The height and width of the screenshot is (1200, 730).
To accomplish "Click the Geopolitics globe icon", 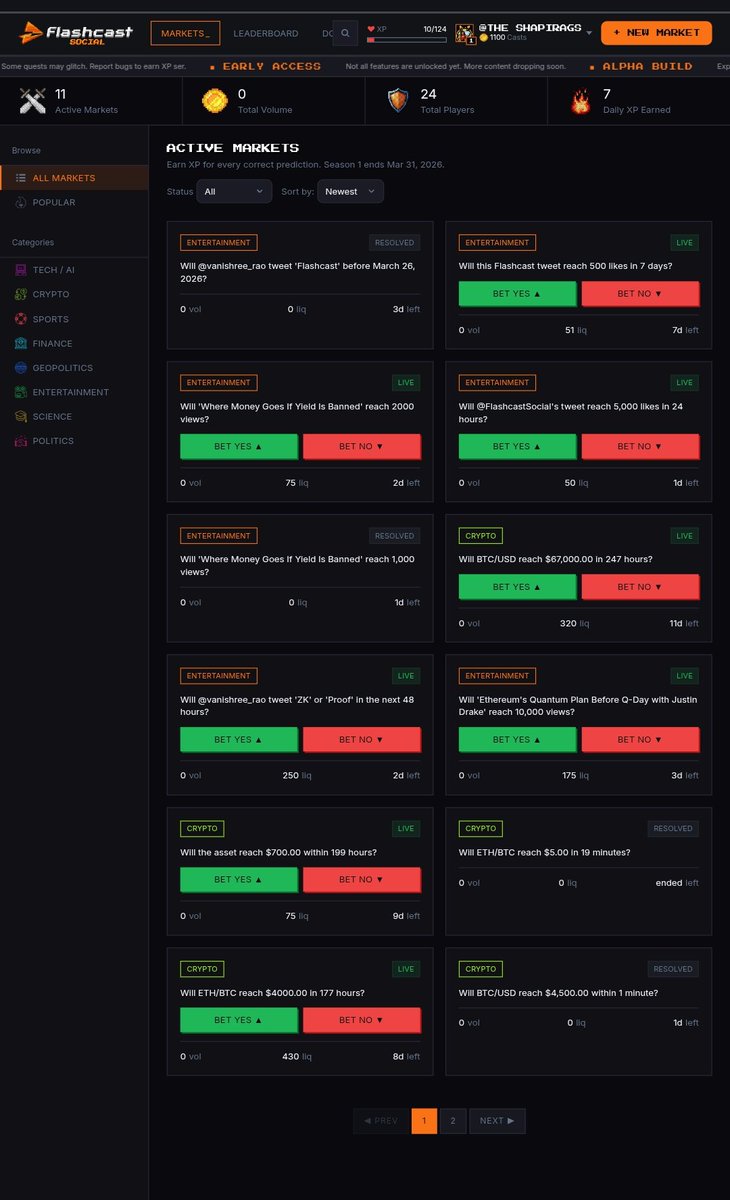I will pyautogui.click(x=21, y=368).
